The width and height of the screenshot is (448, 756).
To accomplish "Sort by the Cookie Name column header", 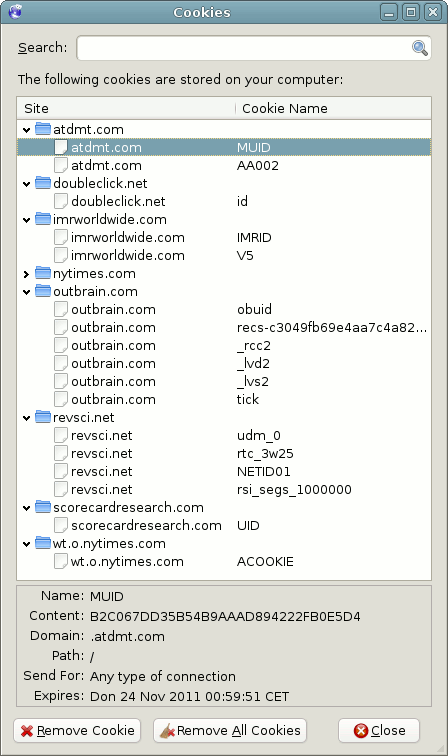I will [x=333, y=108].
